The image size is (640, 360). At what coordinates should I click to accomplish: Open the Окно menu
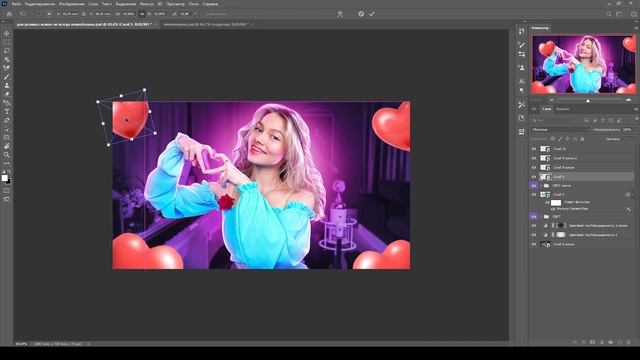pos(193,4)
